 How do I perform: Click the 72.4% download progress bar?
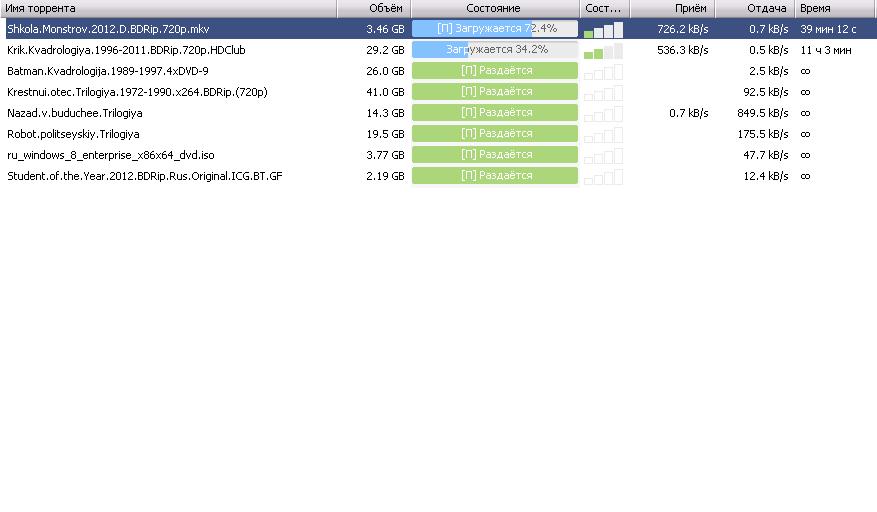click(495, 29)
